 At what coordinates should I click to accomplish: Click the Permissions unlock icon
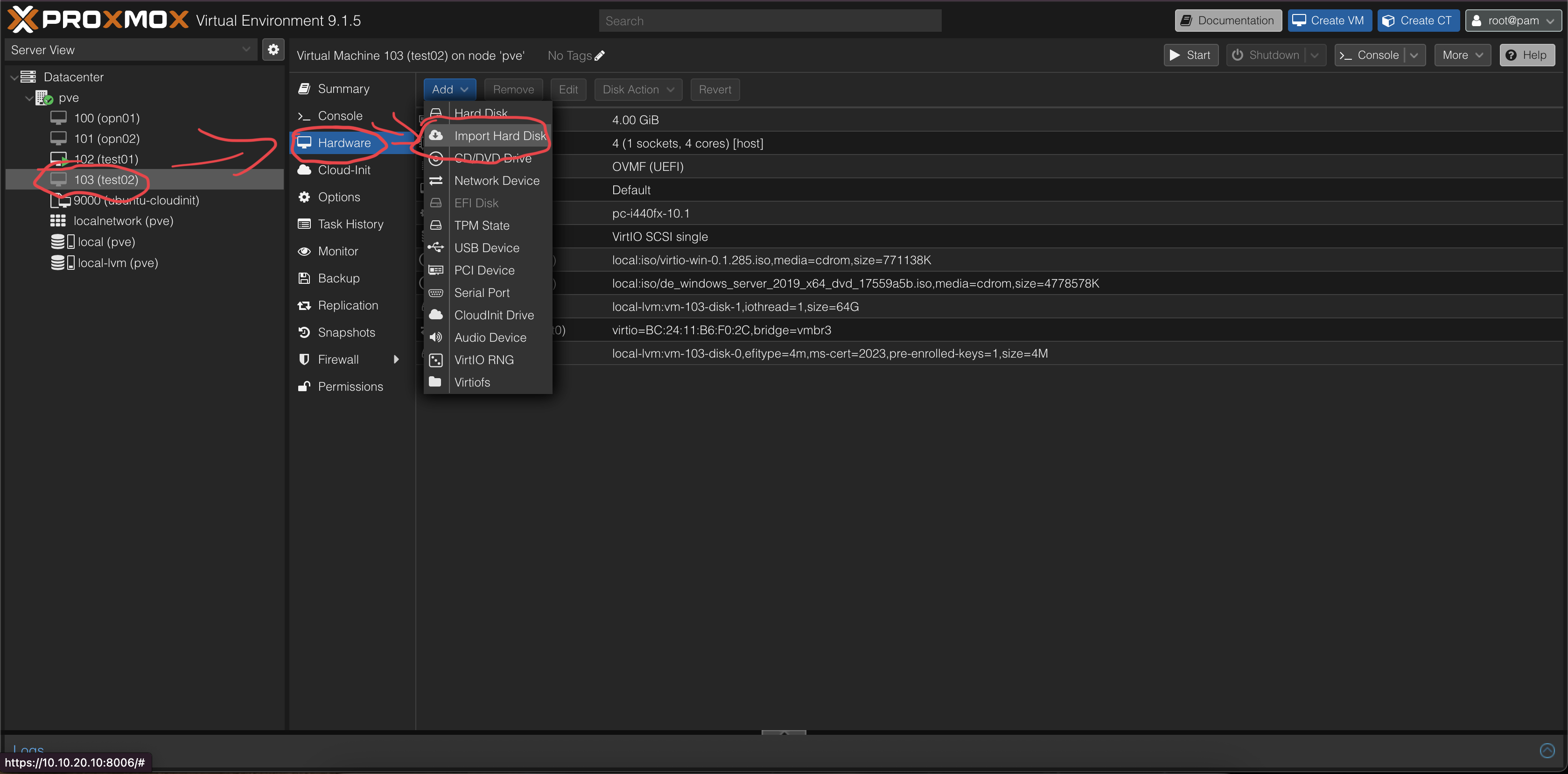(304, 386)
